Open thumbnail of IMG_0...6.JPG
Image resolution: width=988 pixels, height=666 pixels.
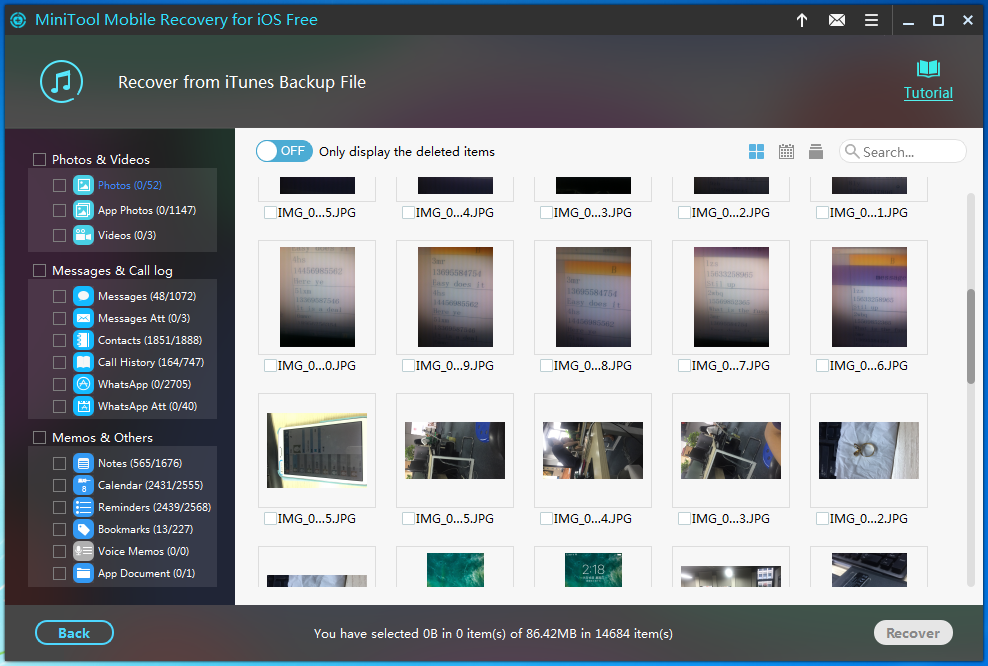(x=869, y=297)
